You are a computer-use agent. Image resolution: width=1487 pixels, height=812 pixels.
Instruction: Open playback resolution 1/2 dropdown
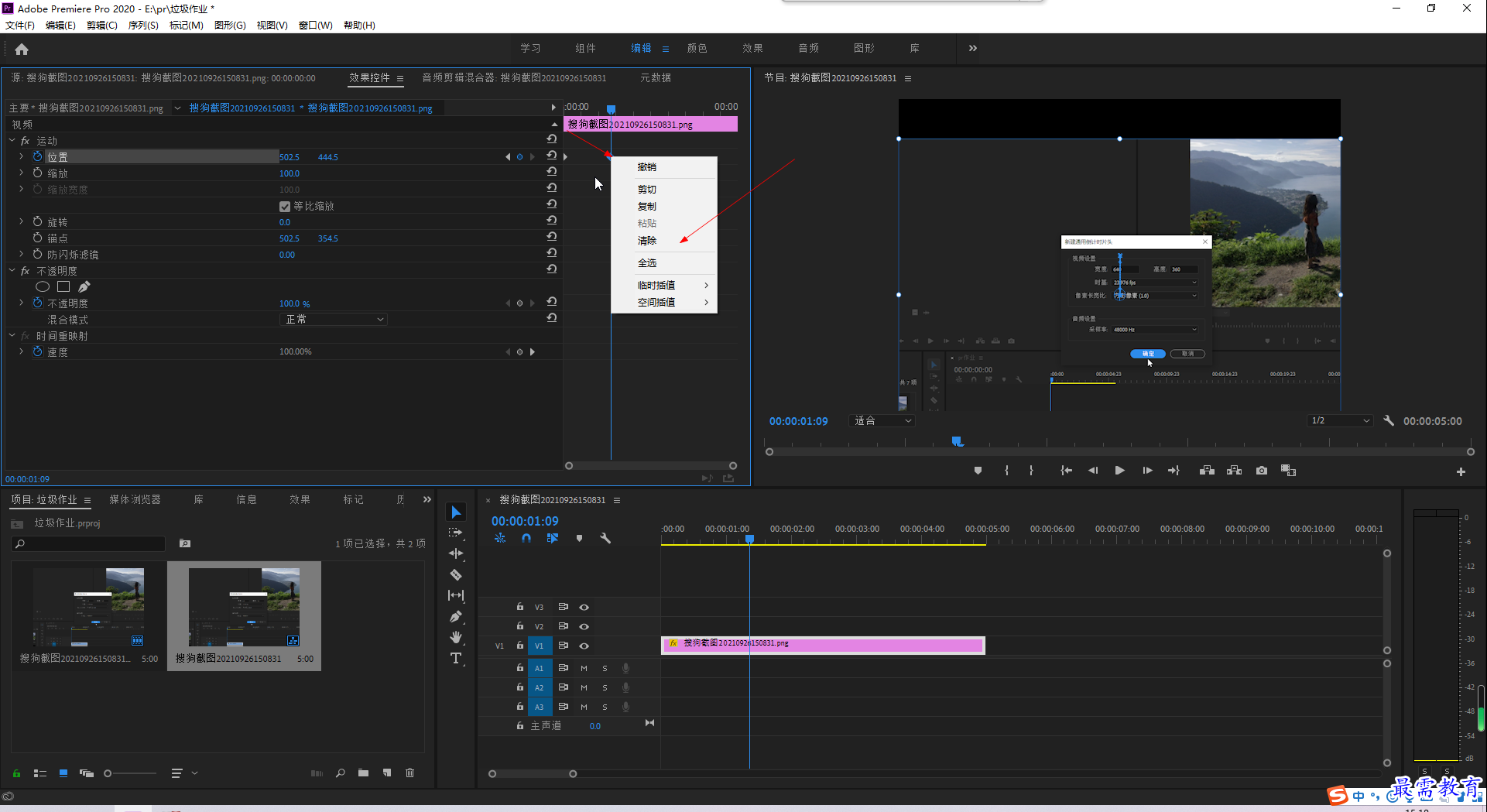[x=1339, y=420]
